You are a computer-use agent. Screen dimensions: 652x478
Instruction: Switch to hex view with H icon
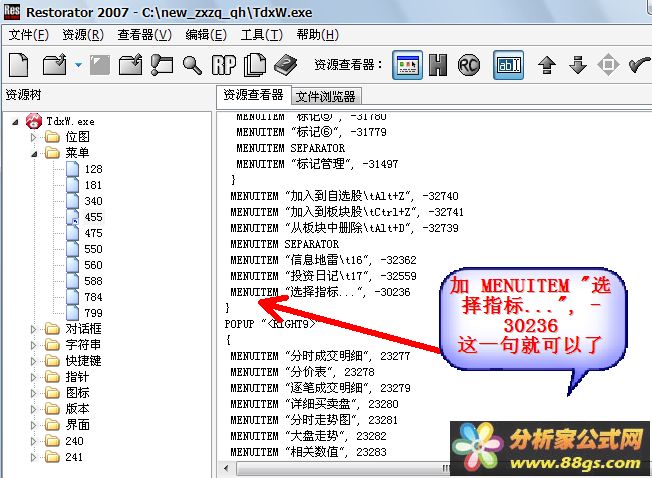[438, 65]
